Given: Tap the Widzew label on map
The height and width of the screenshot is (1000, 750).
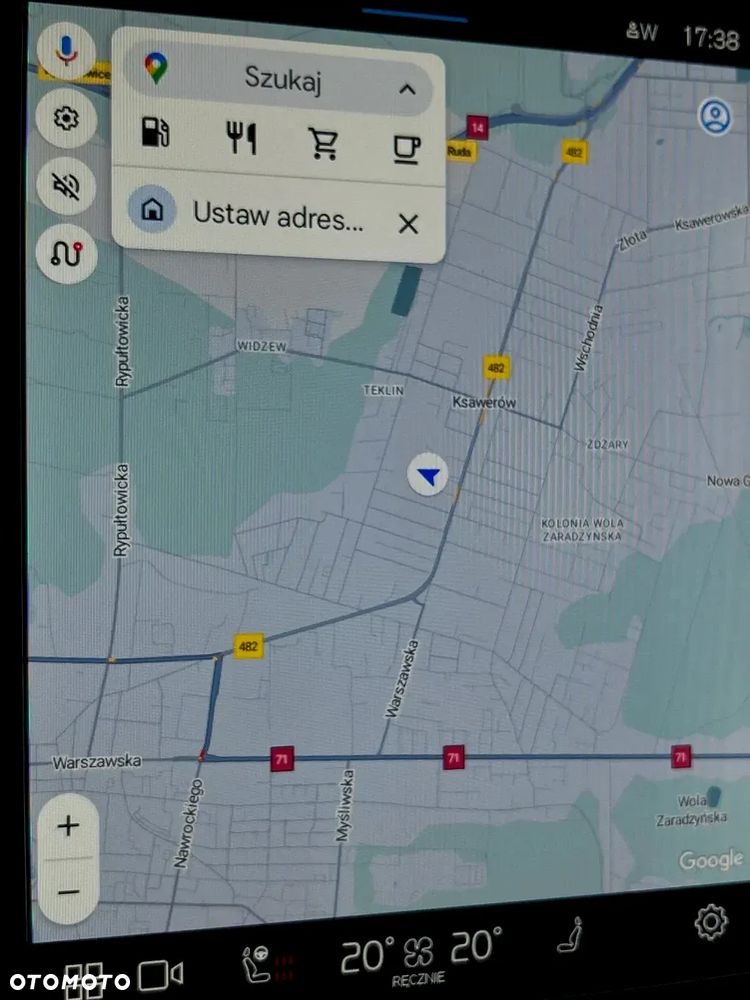Looking at the screenshot, I should pos(261,346).
